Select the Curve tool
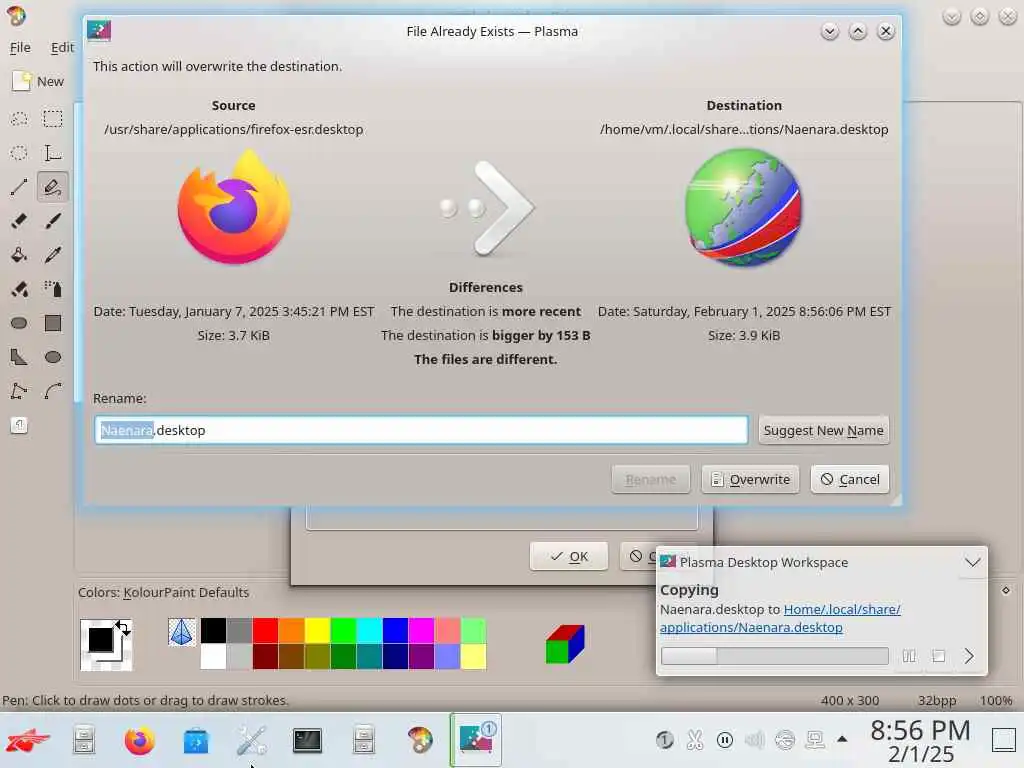 (x=53, y=391)
